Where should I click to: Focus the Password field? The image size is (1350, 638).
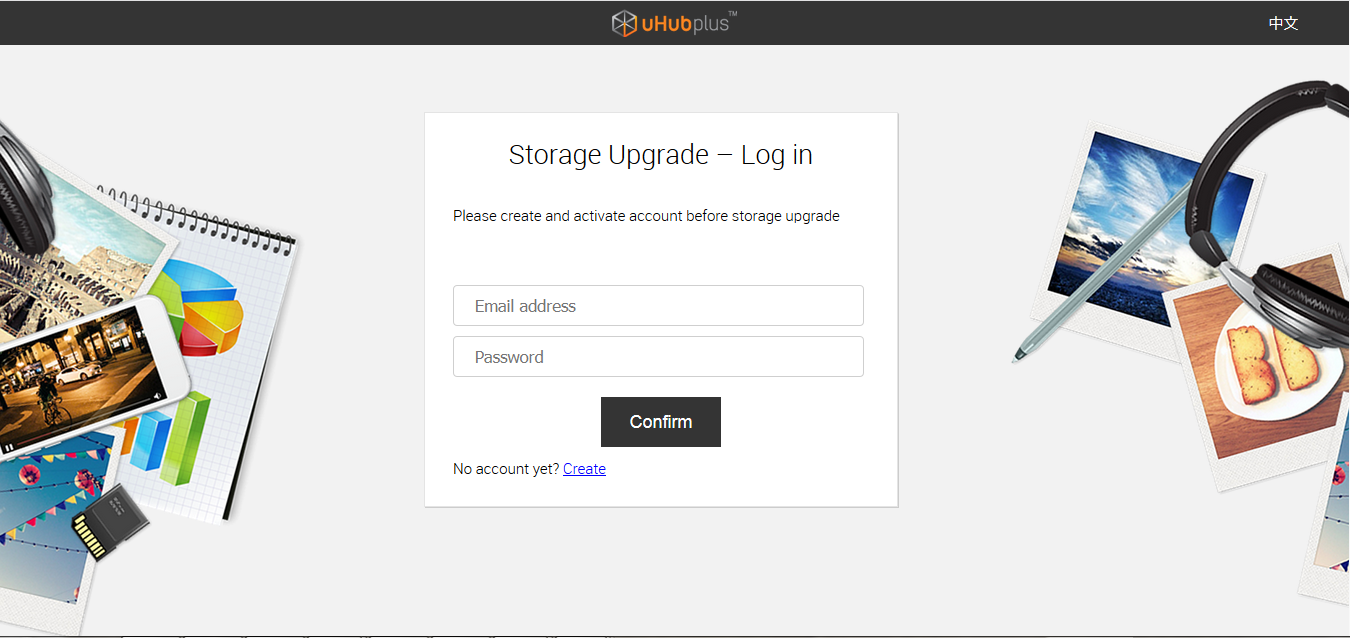658,357
